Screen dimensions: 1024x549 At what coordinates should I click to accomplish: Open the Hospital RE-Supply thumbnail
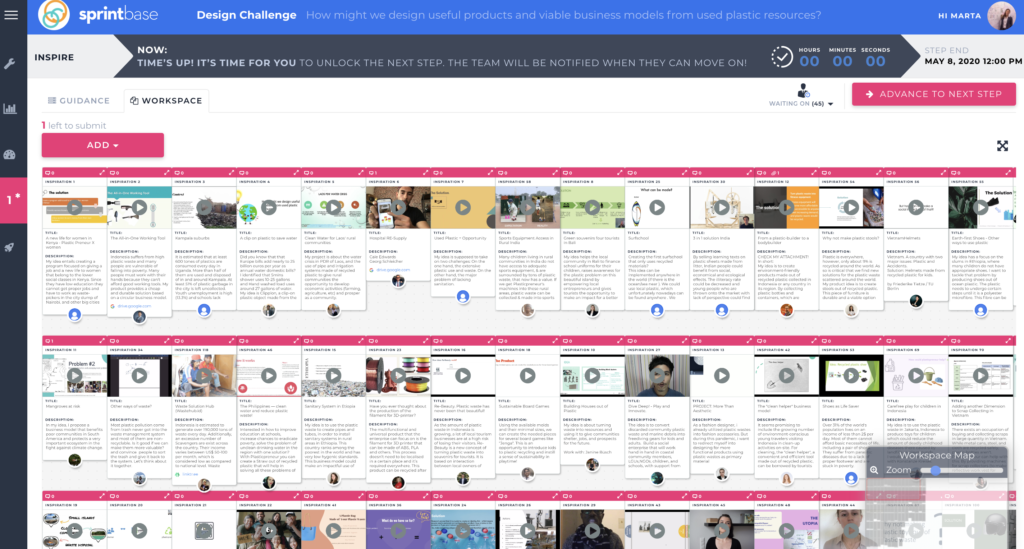pyautogui.click(x=398, y=208)
